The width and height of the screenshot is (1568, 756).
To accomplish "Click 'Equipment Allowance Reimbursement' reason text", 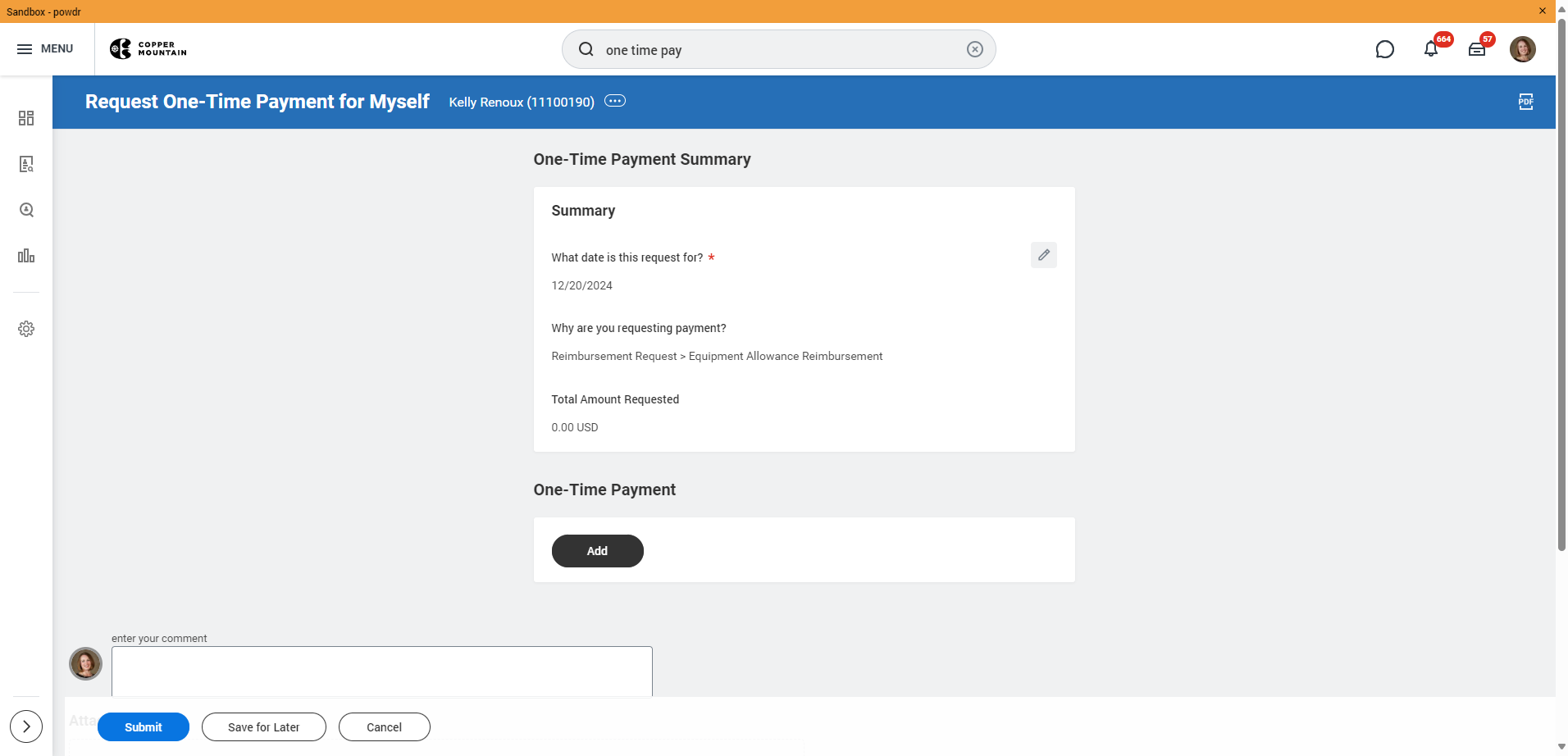I will point(786,356).
